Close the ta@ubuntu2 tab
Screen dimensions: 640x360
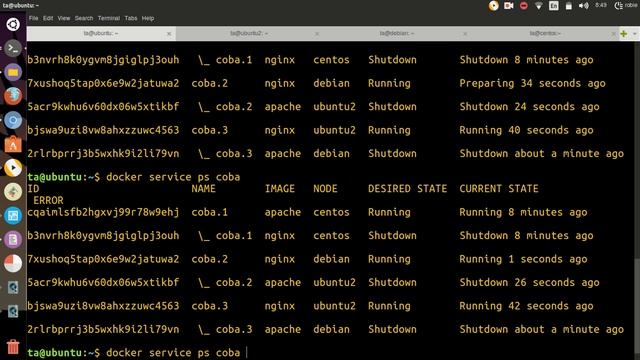317,34
